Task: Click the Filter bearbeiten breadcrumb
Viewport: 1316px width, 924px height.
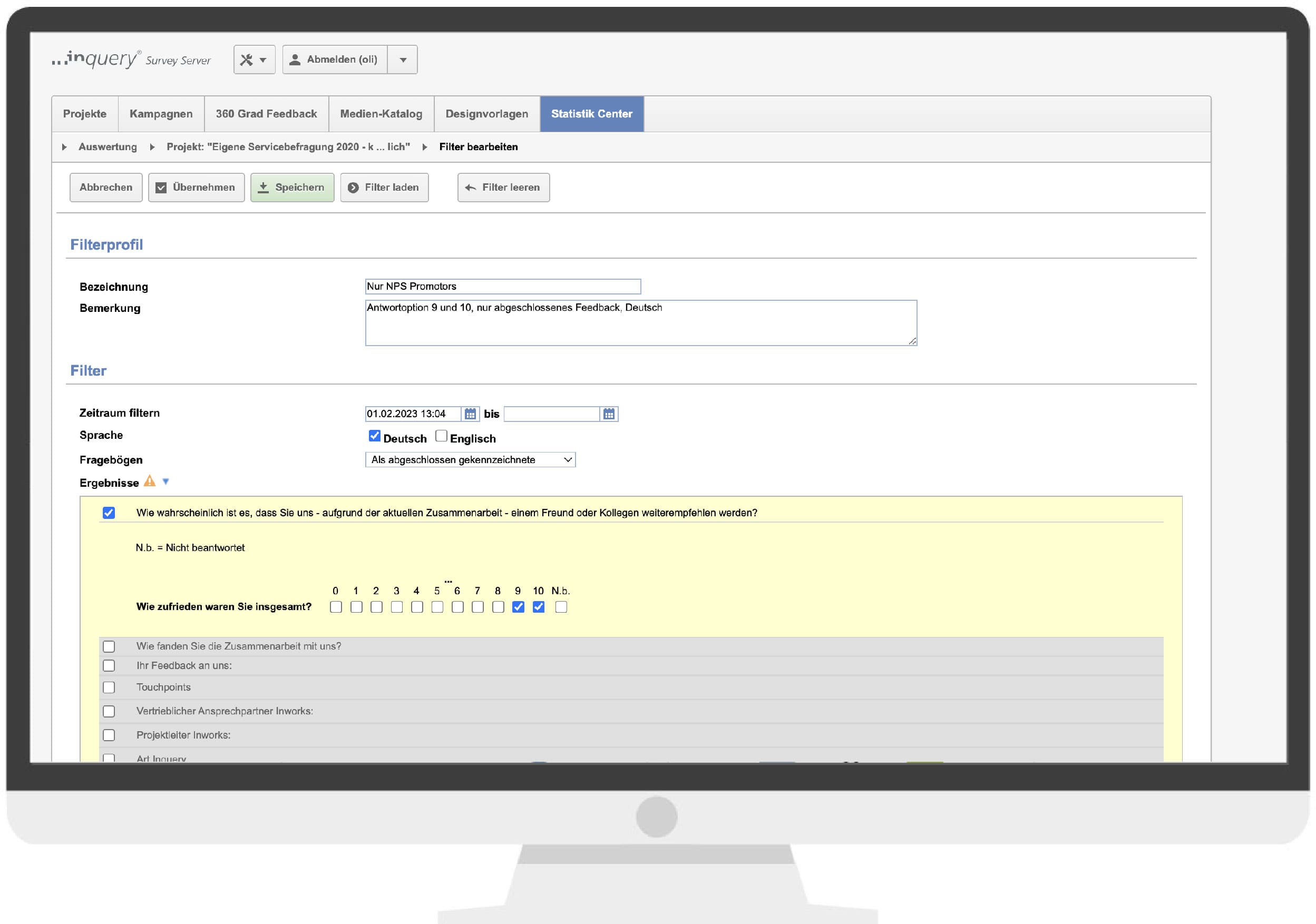Action: (479, 146)
